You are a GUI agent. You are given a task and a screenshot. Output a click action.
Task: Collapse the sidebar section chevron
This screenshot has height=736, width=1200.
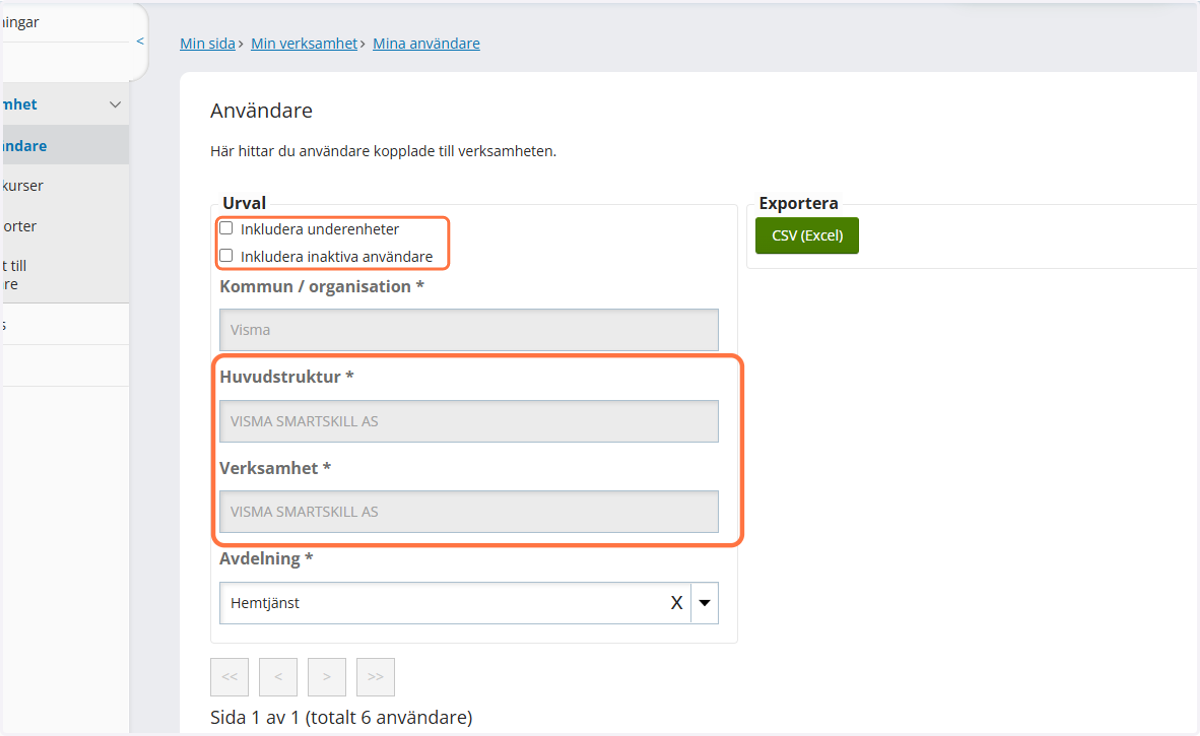click(x=115, y=105)
